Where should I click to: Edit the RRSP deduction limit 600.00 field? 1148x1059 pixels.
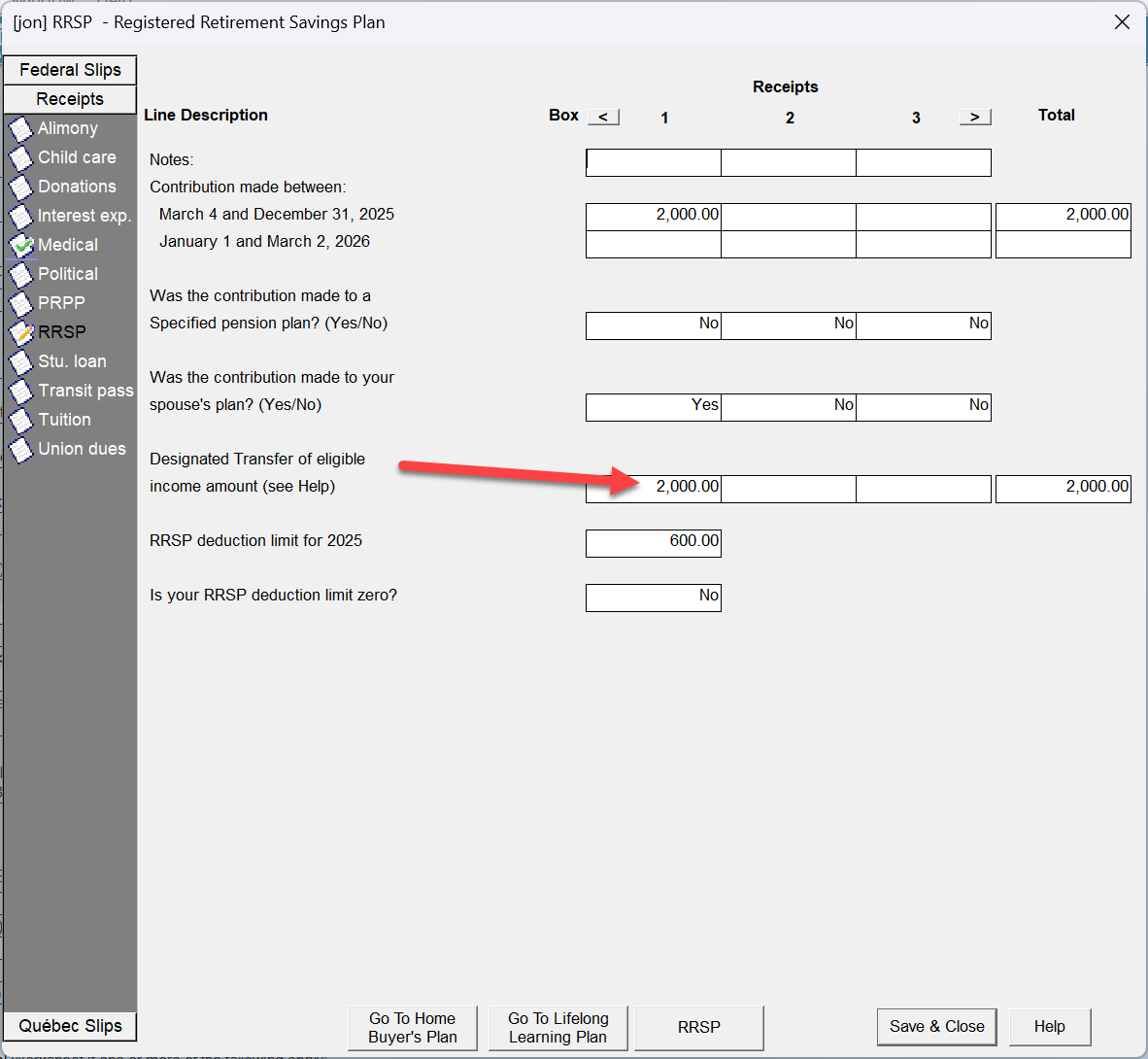[654, 542]
